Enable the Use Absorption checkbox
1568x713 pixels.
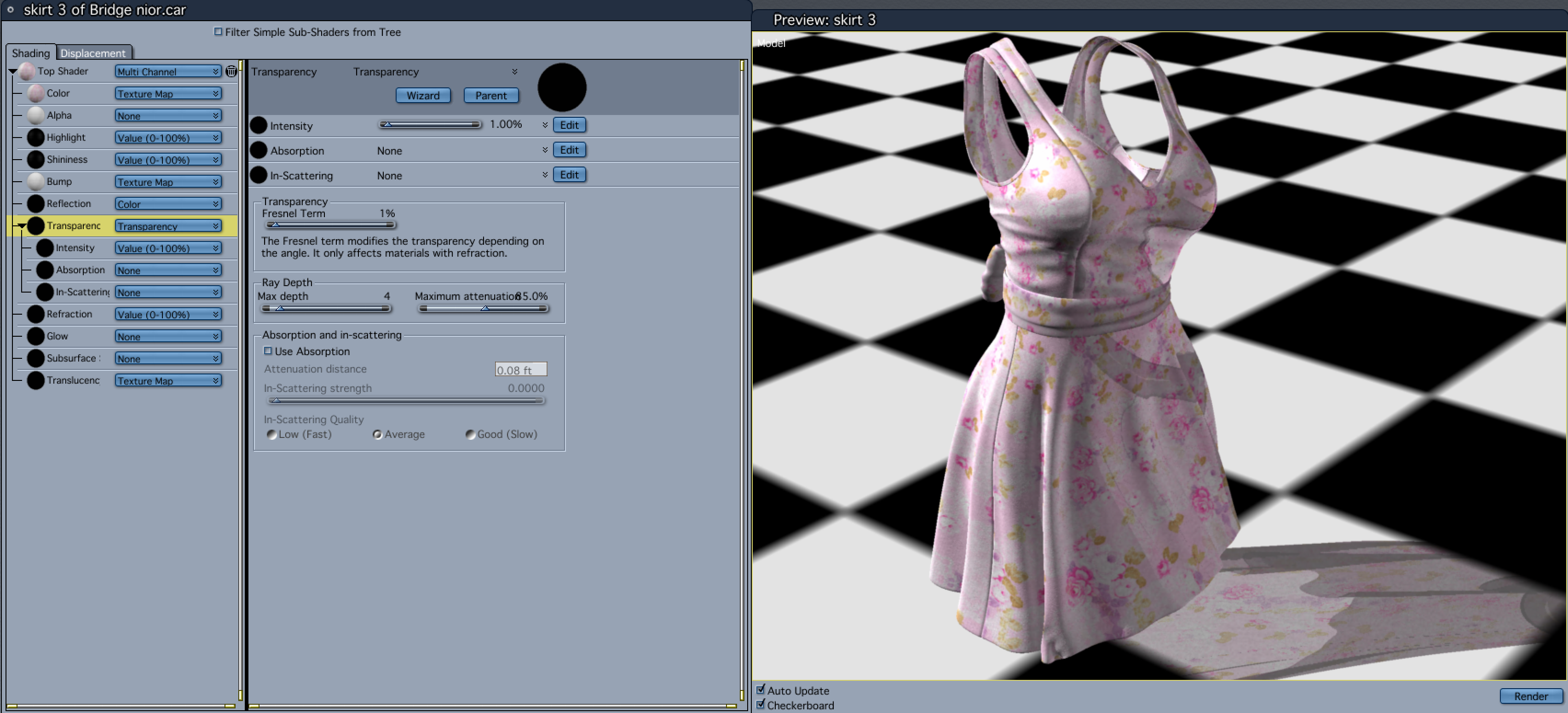tap(268, 351)
